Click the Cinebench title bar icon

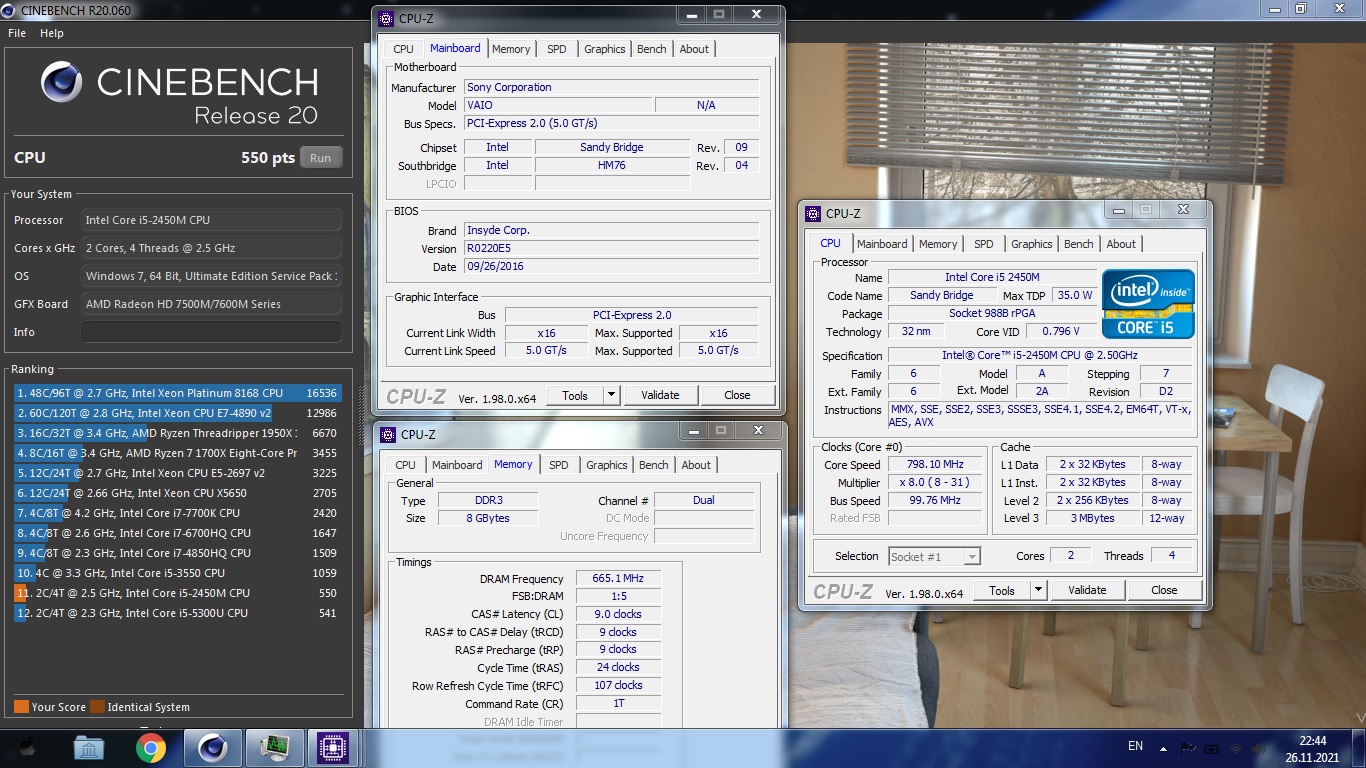click(x=8, y=10)
